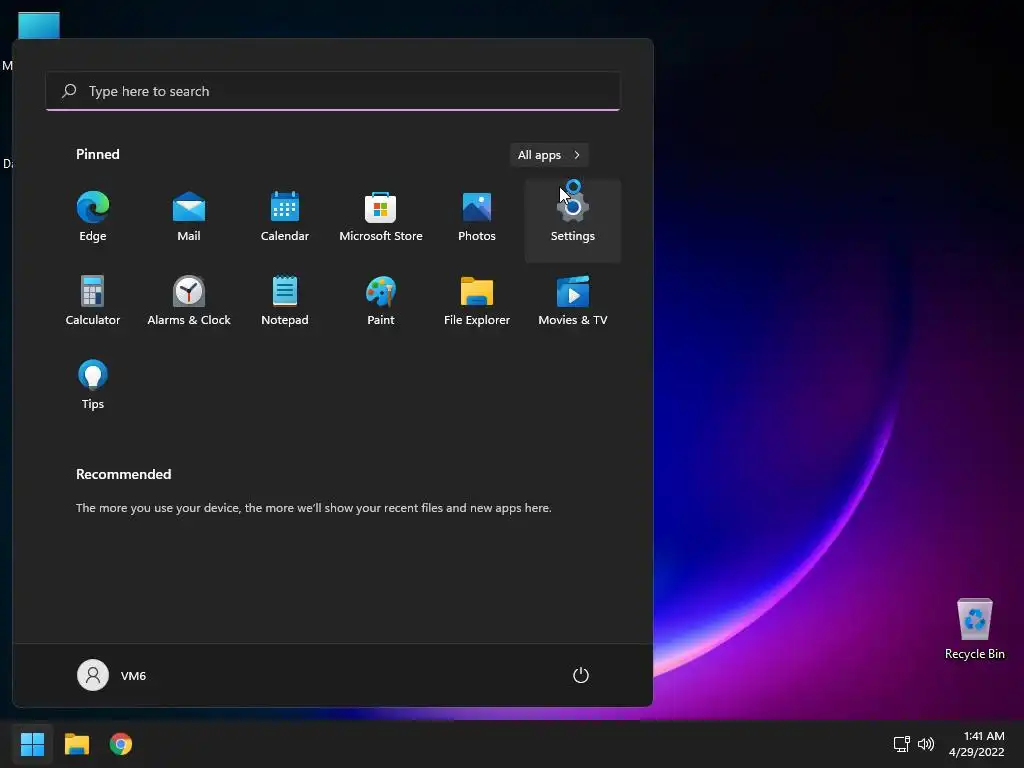Select the Recycle Bin desktop icon
Image resolution: width=1024 pixels, height=768 pixels.
[x=974, y=629]
